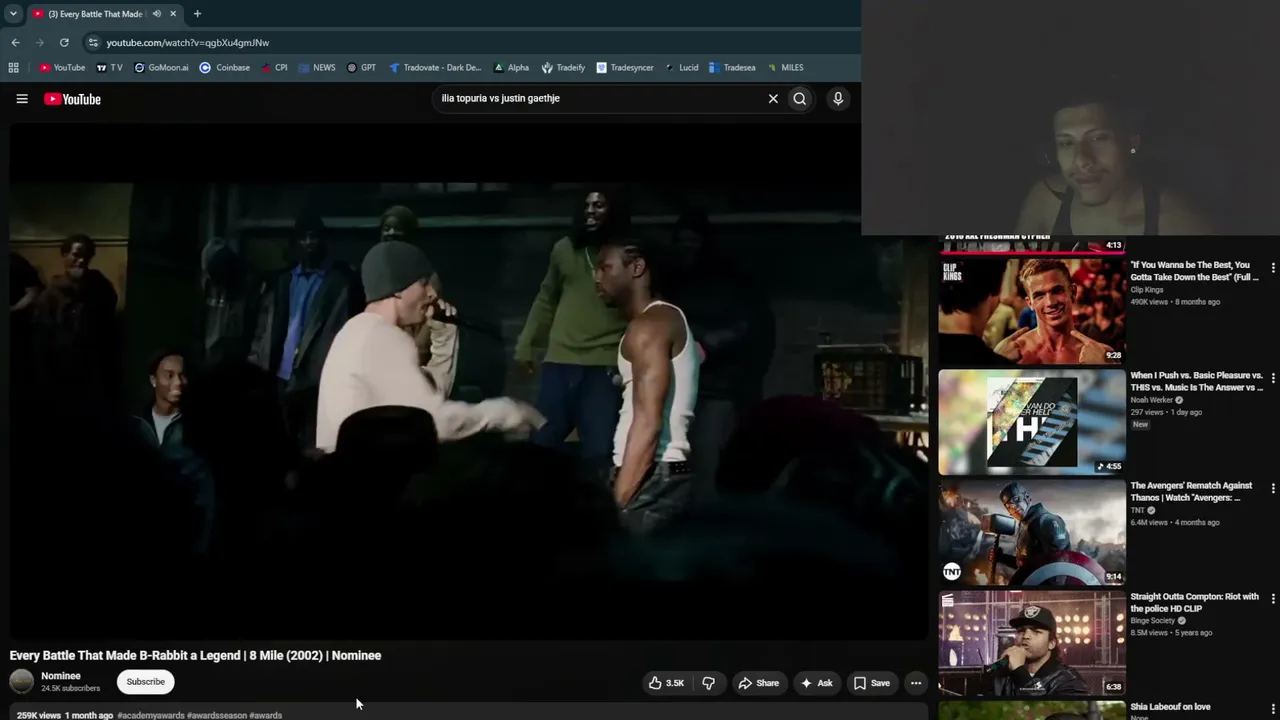Open the Coinbase bookmark

[225, 68]
